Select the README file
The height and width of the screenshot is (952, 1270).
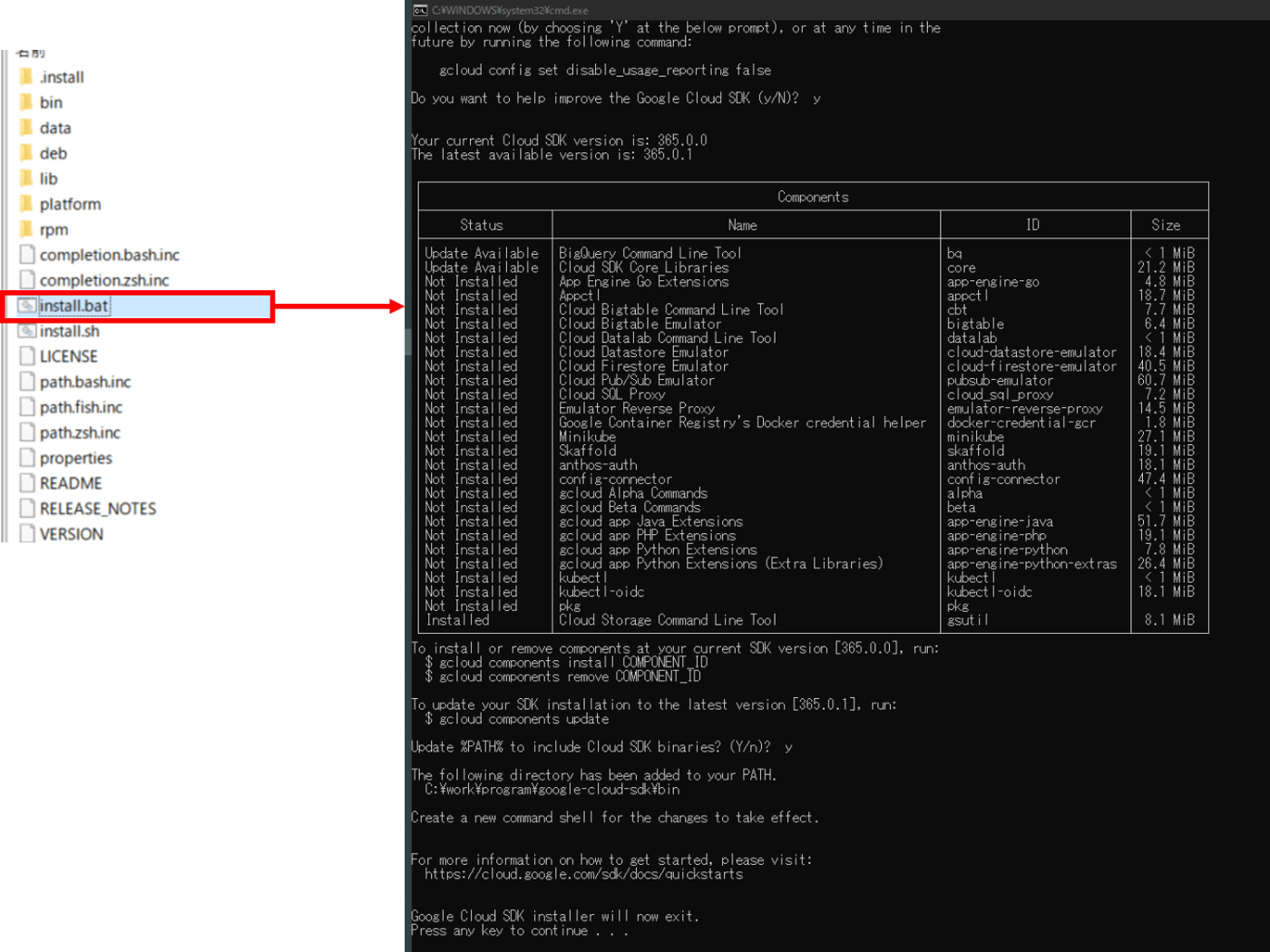[x=69, y=482]
